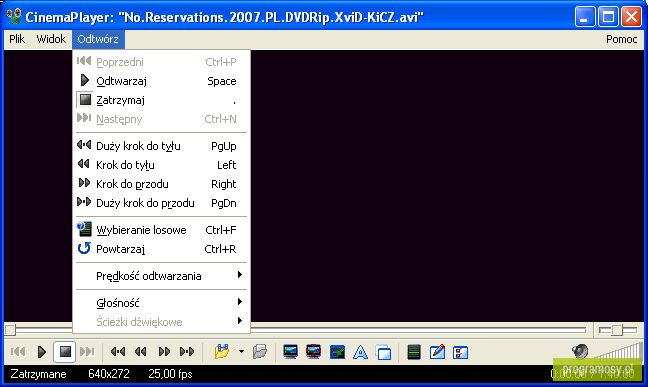
Task: Click the CinemaPlayer camera icon in title bar
Action: point(14,17)
